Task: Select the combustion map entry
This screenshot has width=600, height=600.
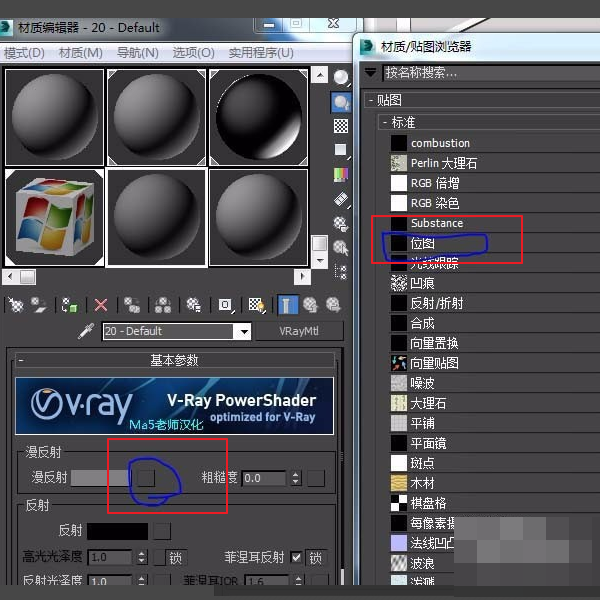Action: [494, 143]
